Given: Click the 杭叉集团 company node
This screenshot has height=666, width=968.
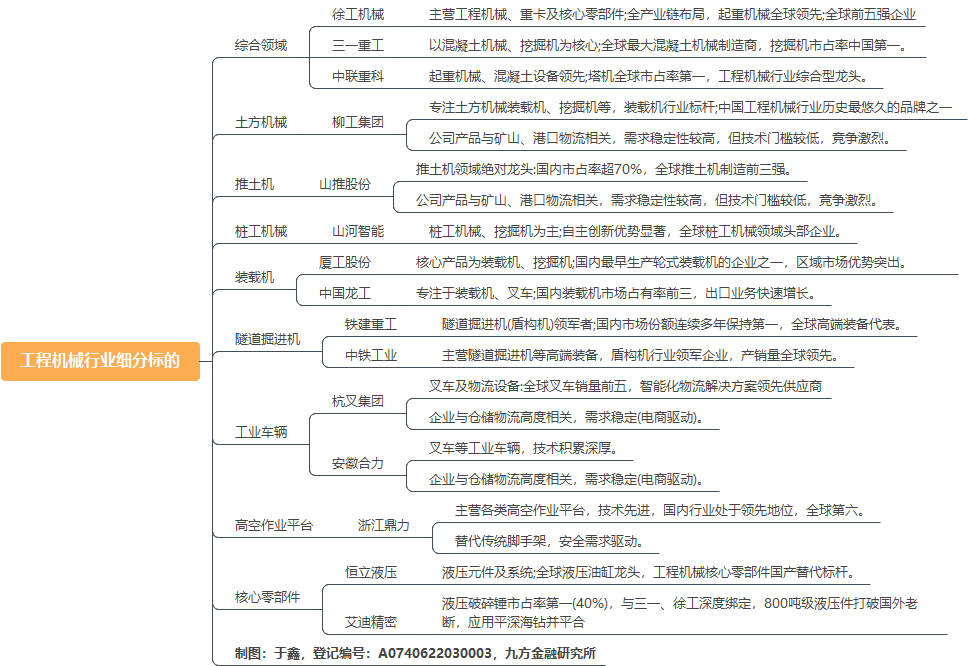Looking at the screenshot, I should [x=358, y=401].
